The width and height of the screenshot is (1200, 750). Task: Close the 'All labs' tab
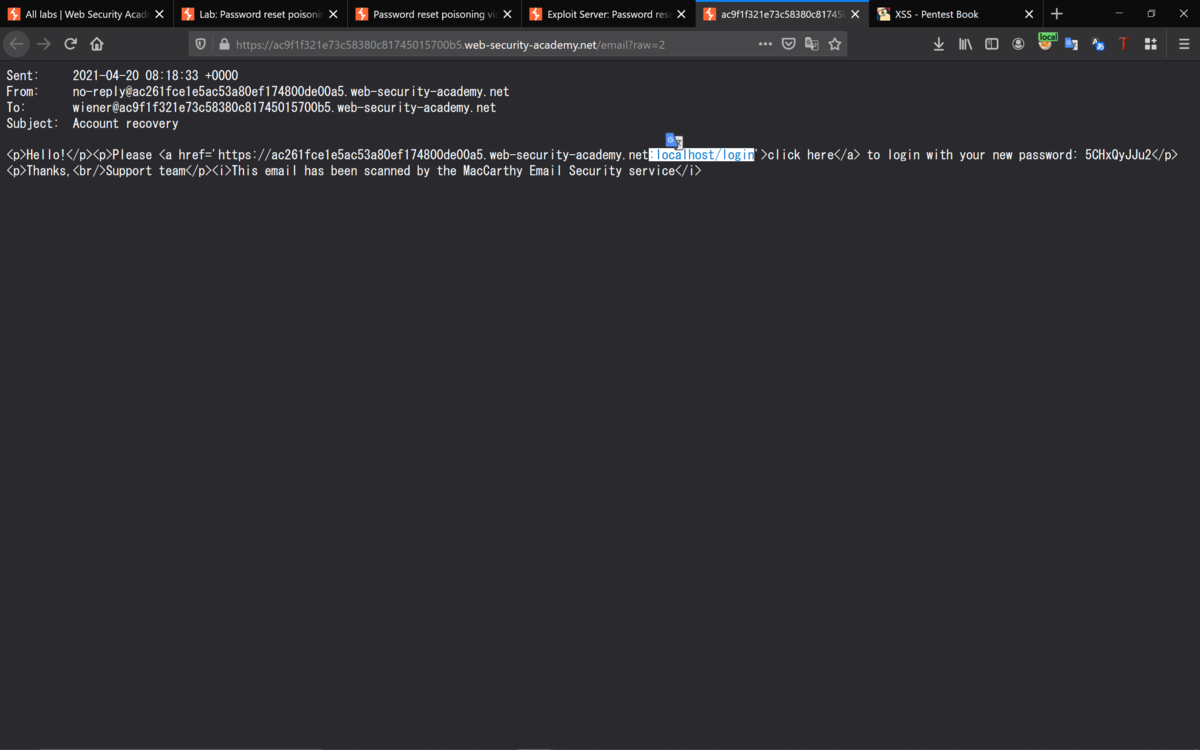pyautogui.click(x=159, y=14)
